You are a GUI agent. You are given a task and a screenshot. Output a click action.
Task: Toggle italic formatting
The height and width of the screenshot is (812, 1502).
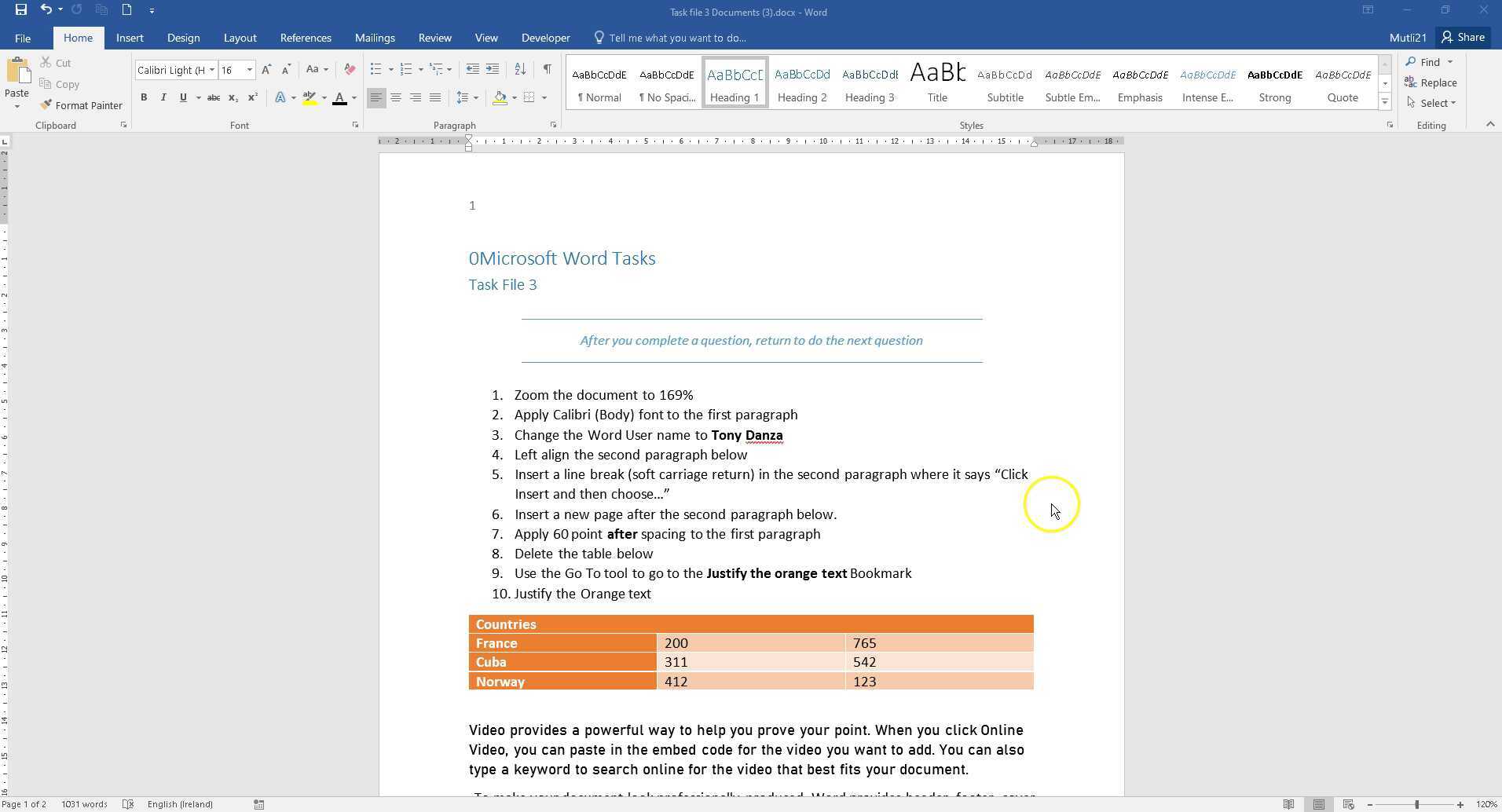(x=163, y=97)
